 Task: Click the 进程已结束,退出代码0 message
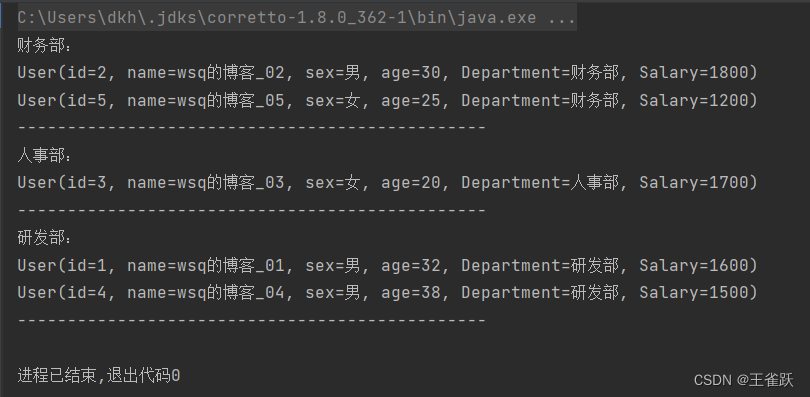click(x=99, y=375)
